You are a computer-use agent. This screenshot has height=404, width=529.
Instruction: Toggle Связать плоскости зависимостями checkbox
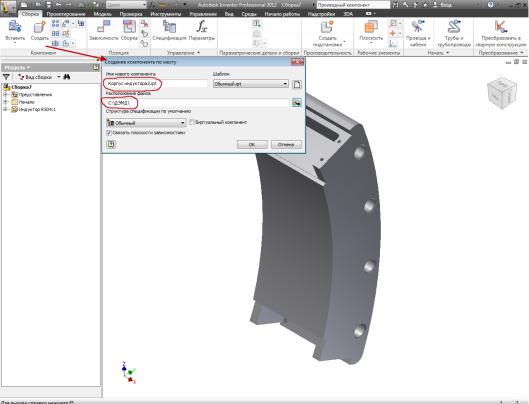[x=109, y=133]
